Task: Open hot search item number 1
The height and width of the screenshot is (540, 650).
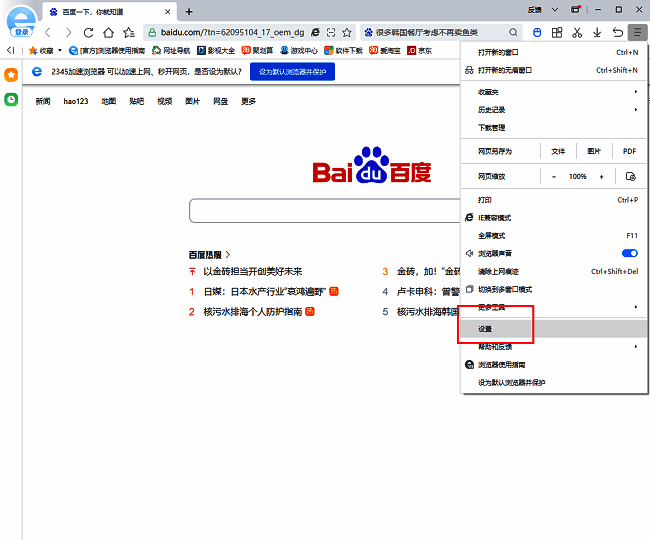Action: (264, 292)
